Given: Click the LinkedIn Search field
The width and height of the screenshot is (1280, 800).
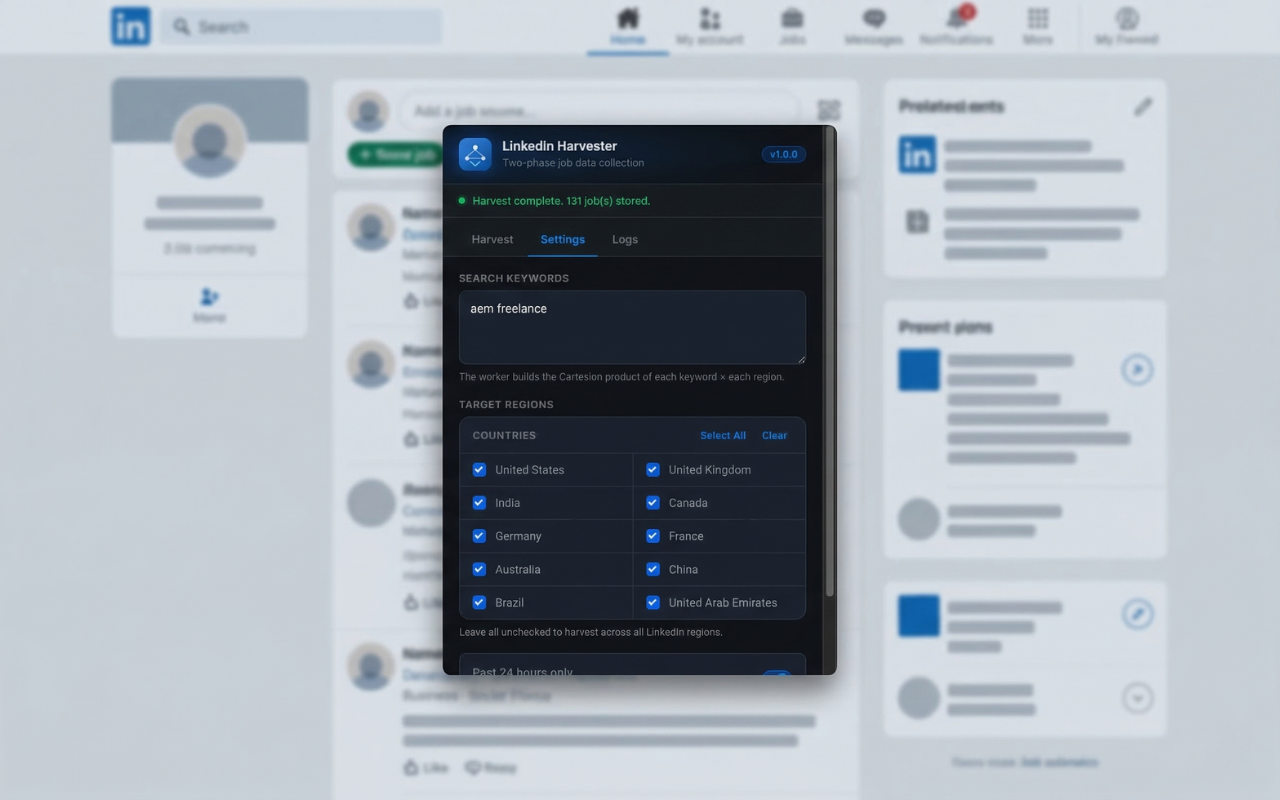Looking at the screenshot, I should click(301, 26).
